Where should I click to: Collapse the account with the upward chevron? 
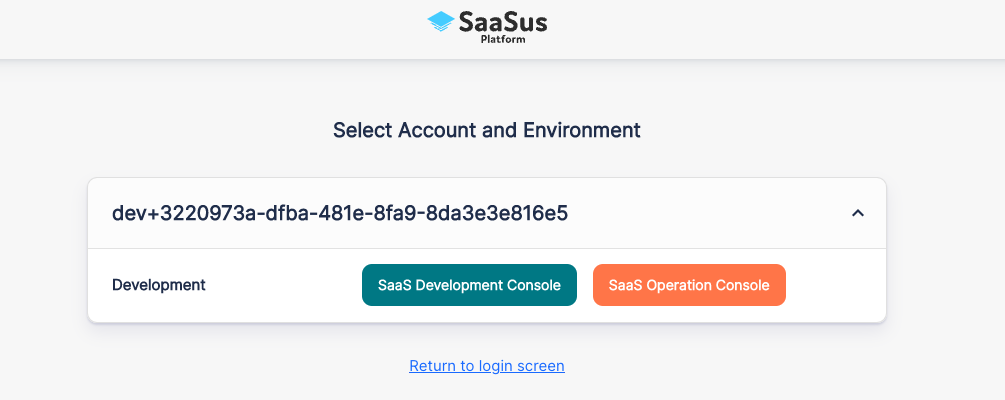858,213
